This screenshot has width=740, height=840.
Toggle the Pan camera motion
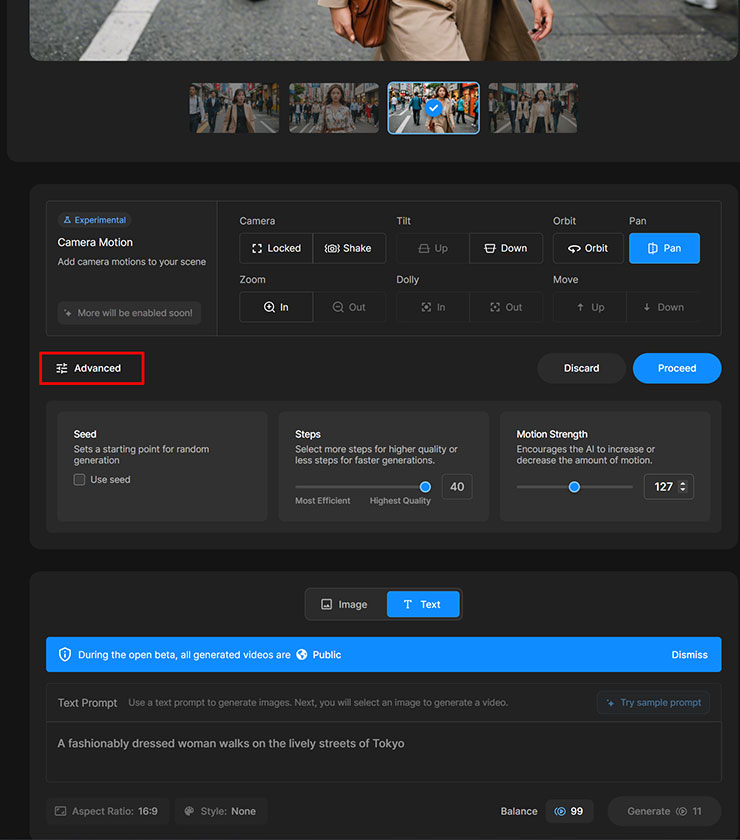[x=664, y=248]
